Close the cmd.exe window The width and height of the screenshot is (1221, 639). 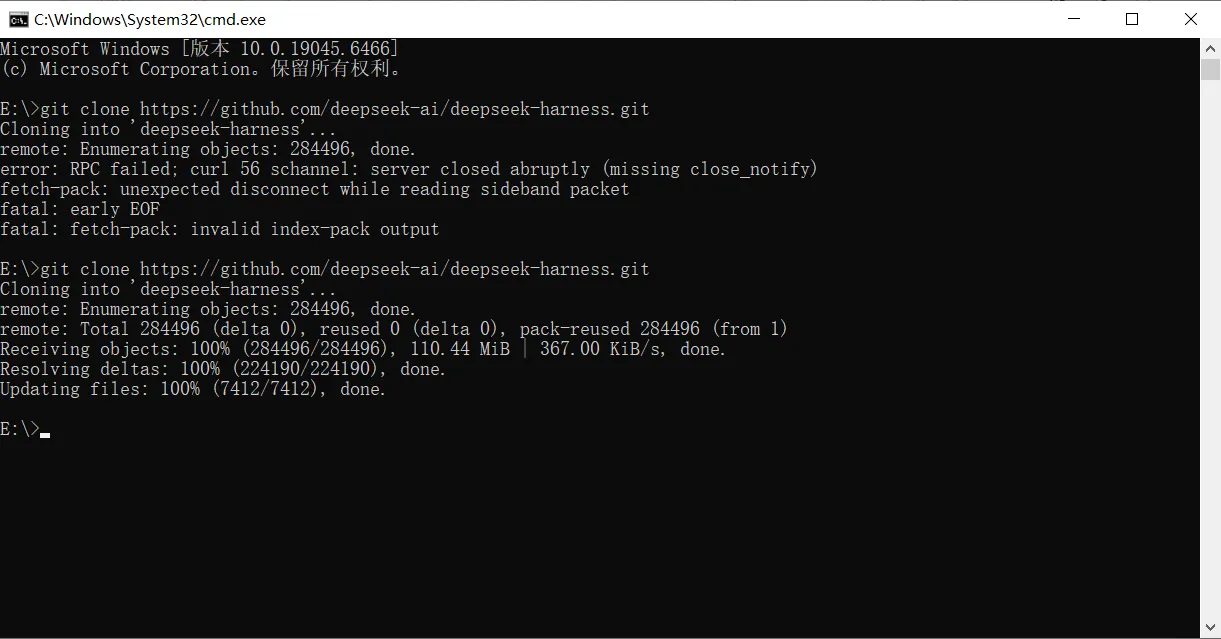click(1190, 19)
